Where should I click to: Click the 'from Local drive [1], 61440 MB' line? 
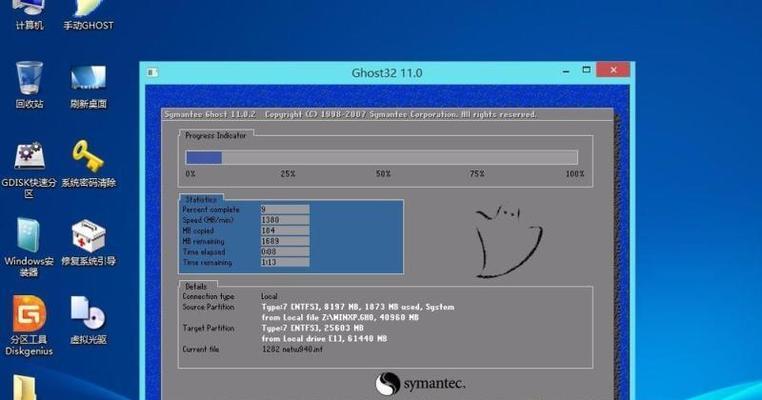tap(324, 339)
